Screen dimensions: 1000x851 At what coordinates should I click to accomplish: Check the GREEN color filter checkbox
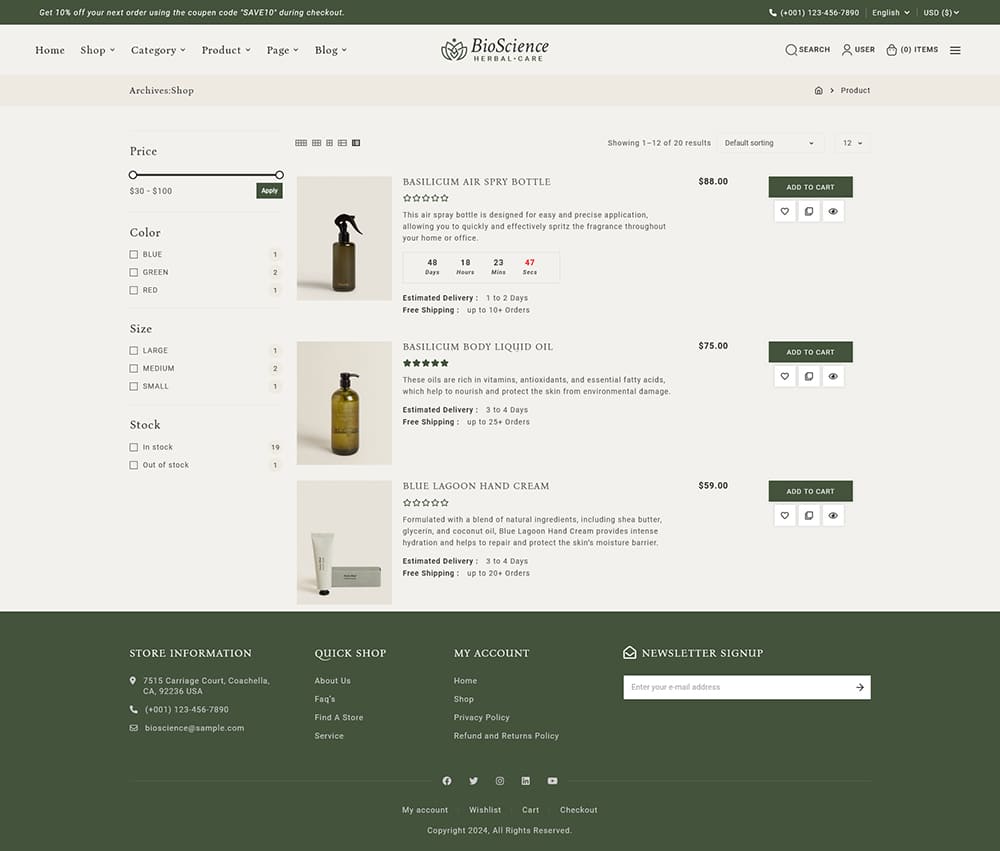point(133,272)
